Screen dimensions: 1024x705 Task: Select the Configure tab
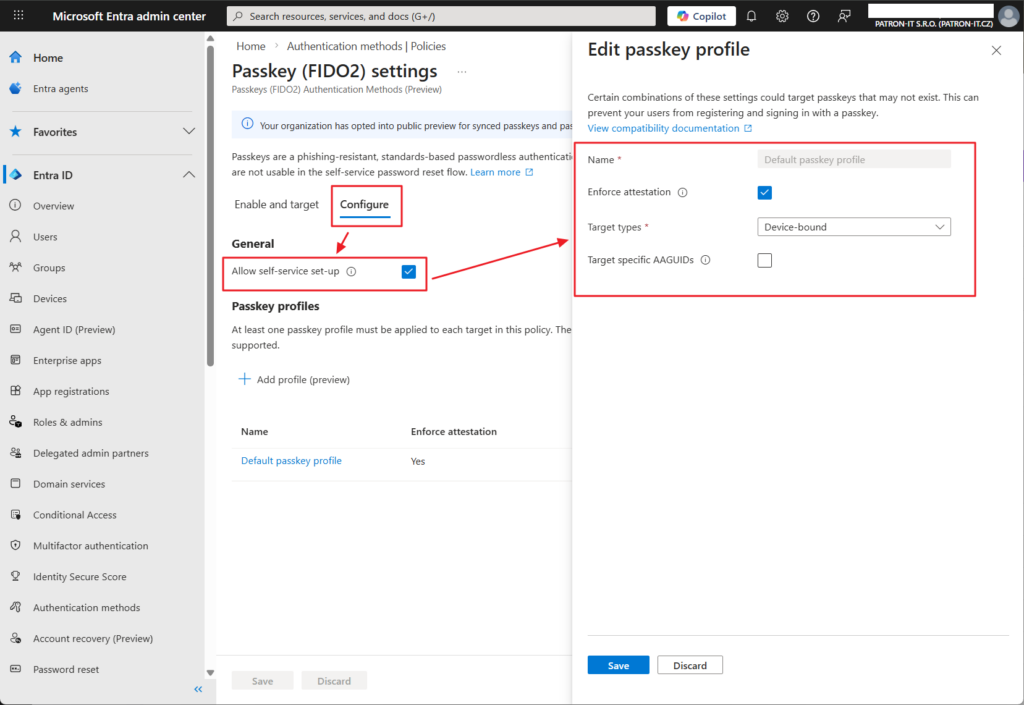364,205
